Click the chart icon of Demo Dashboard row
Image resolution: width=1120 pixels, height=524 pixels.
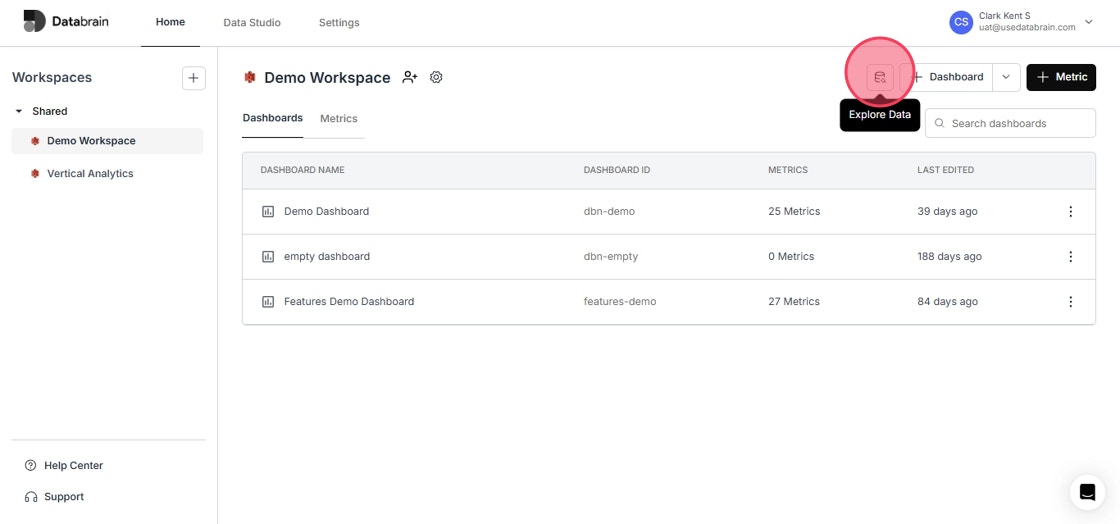tap(268, 211)
